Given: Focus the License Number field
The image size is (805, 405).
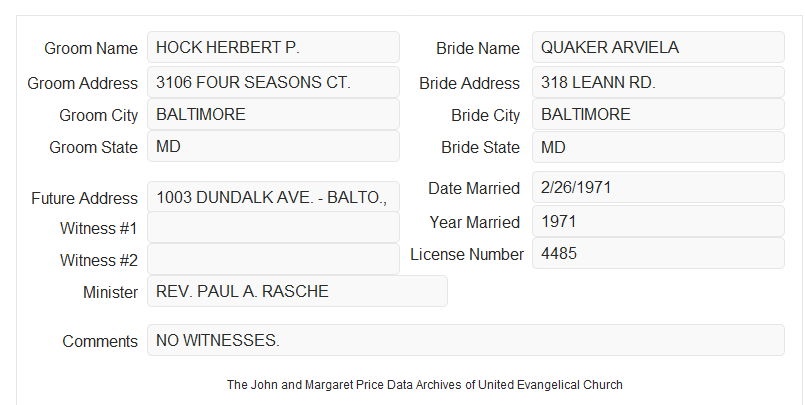Looking at the screenshot, I should coord(658,253).
